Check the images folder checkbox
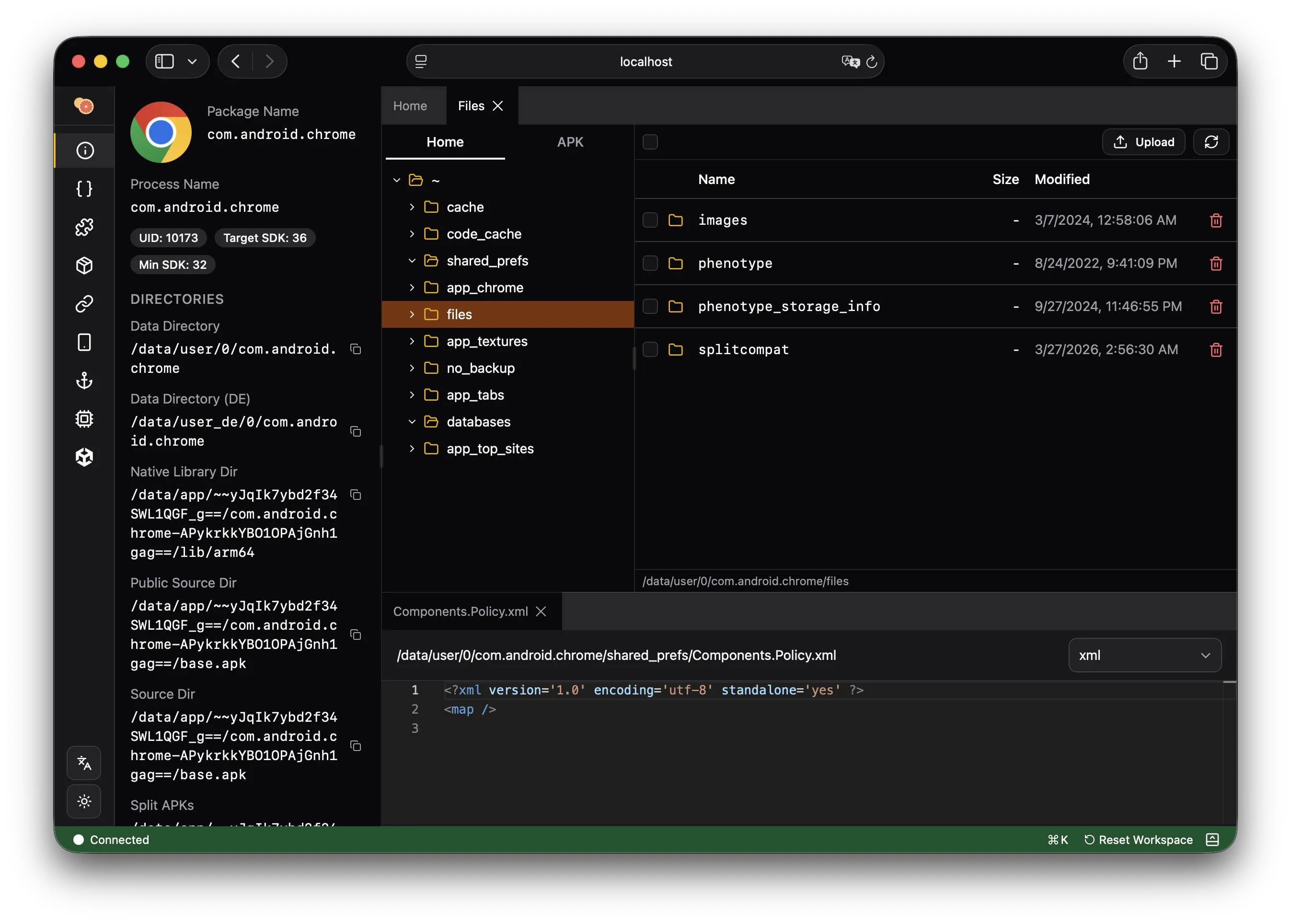Viewport: 1291px width, 924px height. tap(650, 220)
